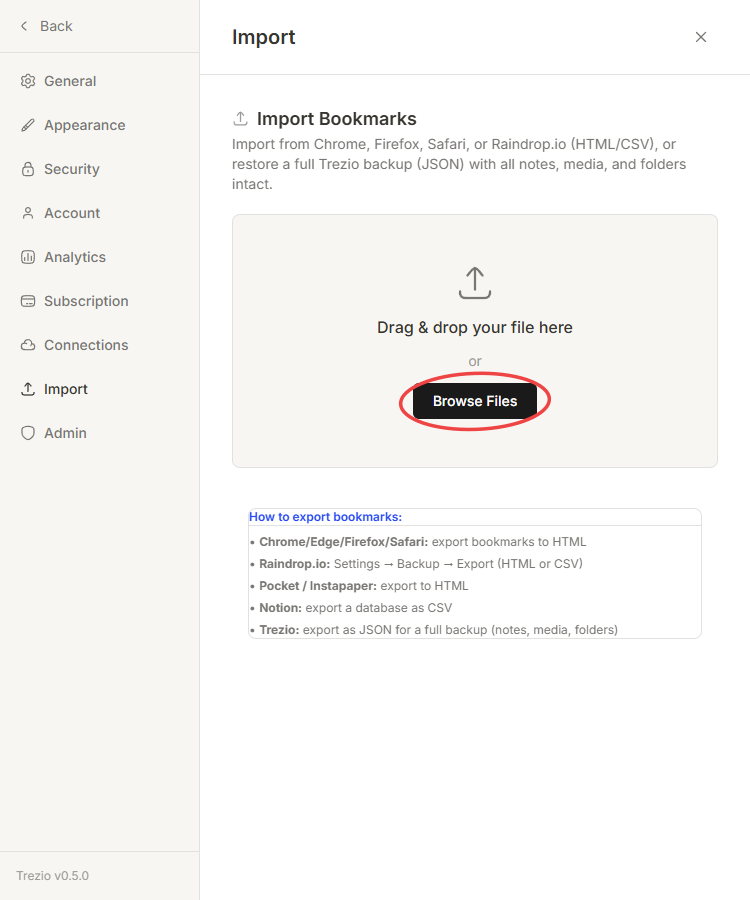Screen dimensions: 750x900
Task: Click the large upload arrow in drop zone
Action: coord(475,282)
